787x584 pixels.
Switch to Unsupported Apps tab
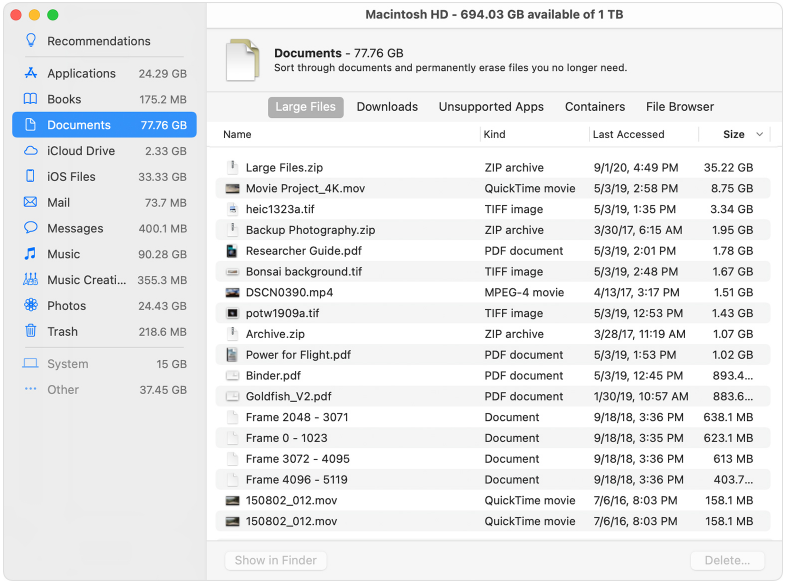click(491, 107)
